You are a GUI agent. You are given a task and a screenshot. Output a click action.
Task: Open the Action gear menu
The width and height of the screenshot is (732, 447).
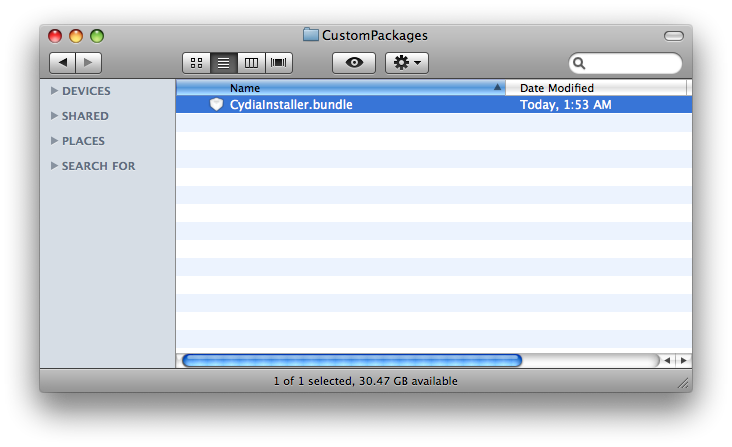(x=407, y=63)
